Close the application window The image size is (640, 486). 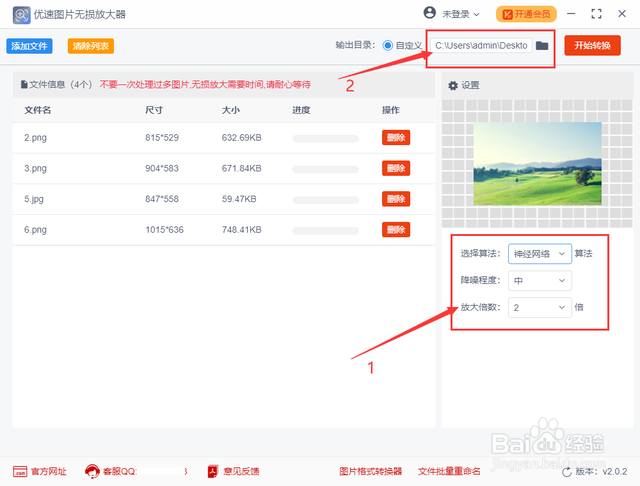click(622, 14)
